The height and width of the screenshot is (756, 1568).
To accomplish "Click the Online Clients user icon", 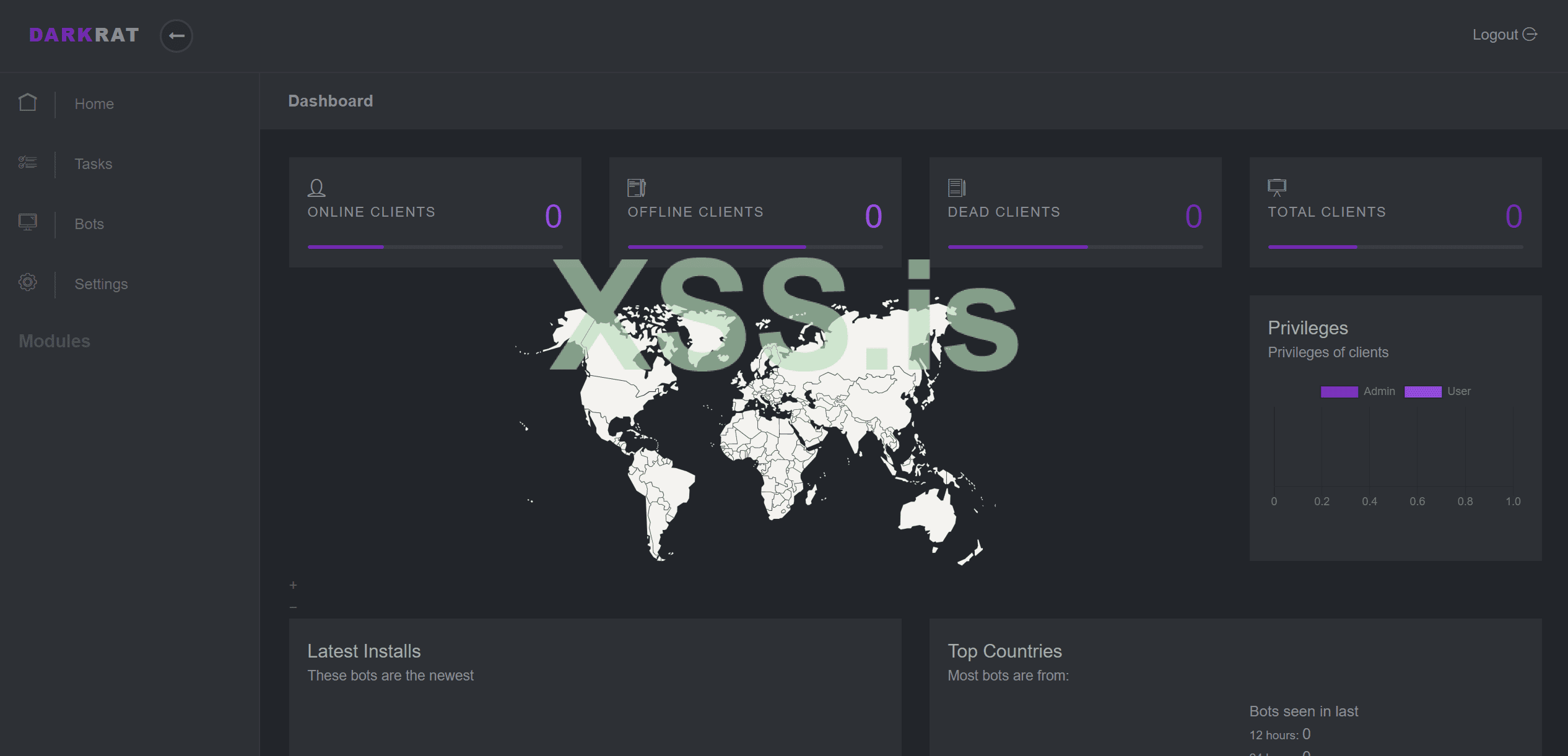I will point(316,188).
